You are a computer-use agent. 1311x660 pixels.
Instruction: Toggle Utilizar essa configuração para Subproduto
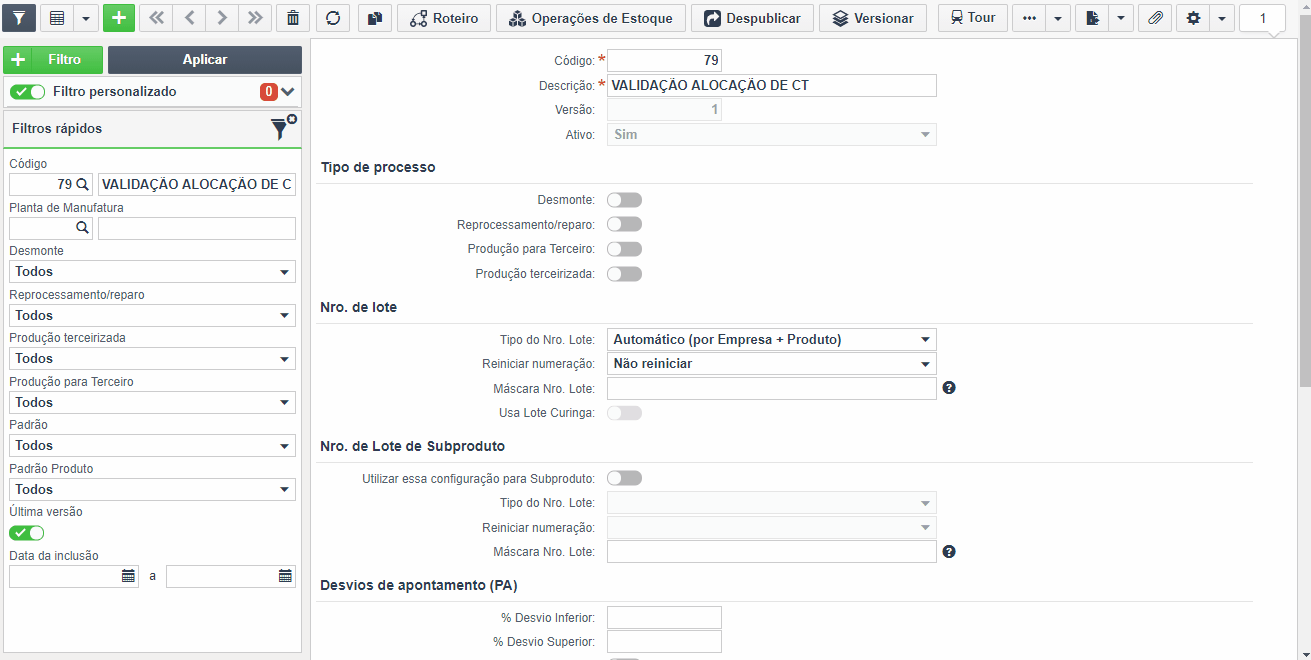(x=624, y=478)
